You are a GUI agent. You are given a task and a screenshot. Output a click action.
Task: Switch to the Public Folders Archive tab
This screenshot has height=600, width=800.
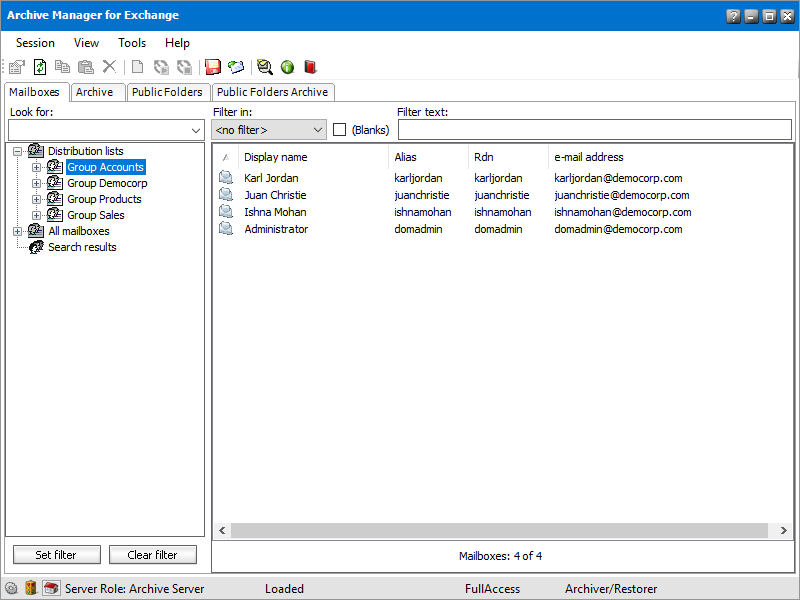(x=272, y=92)
